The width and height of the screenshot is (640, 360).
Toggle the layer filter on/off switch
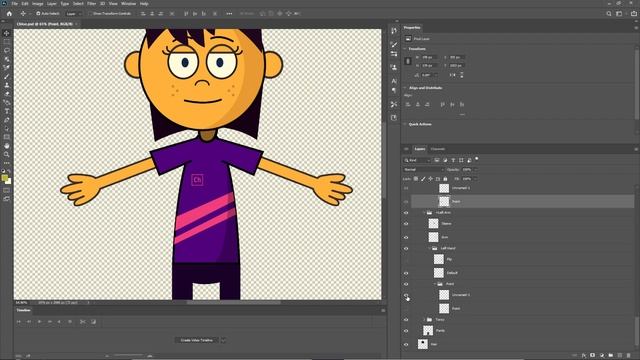pyautogui.click(x=476, y=159)
